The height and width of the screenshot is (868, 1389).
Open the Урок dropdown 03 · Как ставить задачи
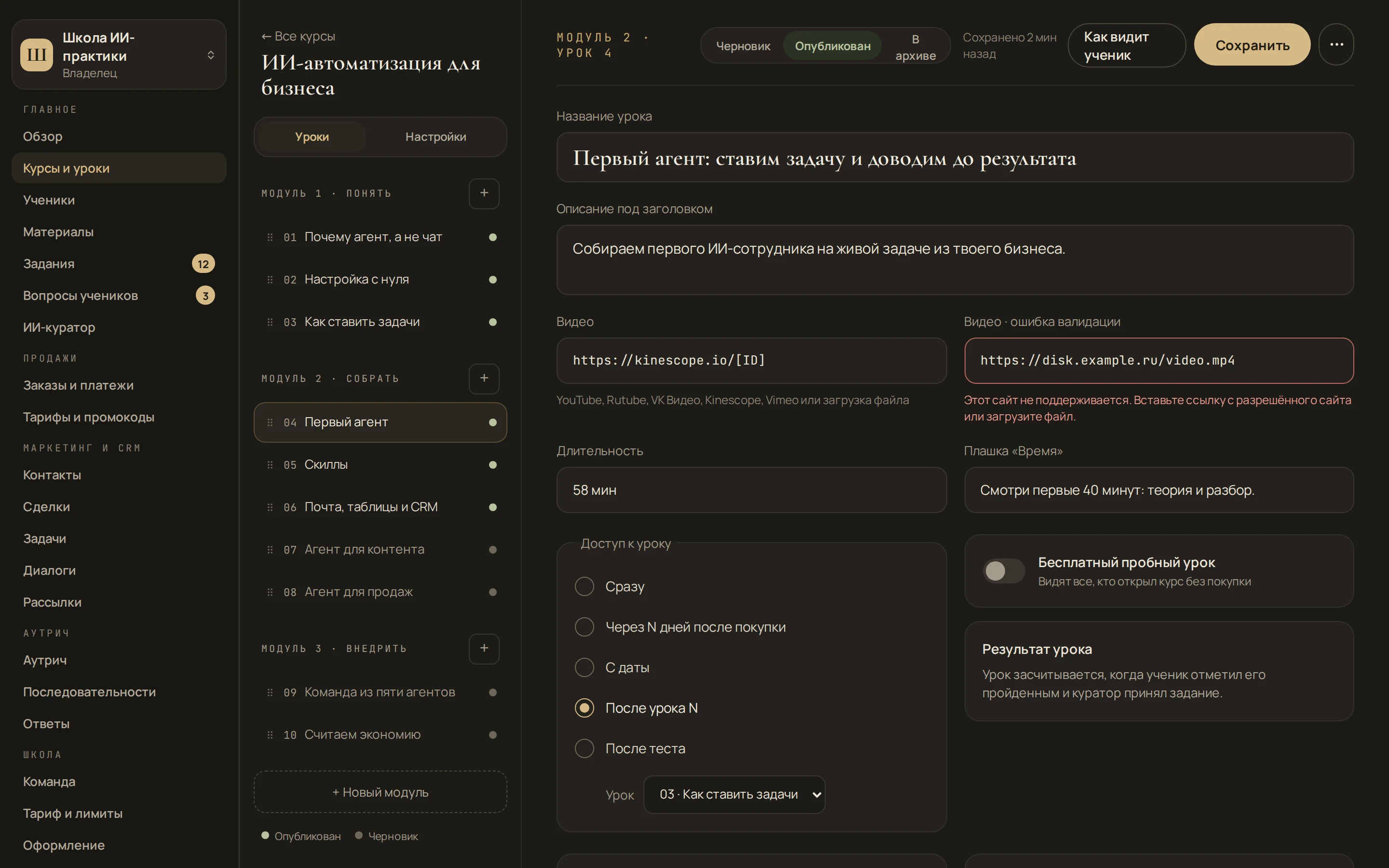point(734,795)
